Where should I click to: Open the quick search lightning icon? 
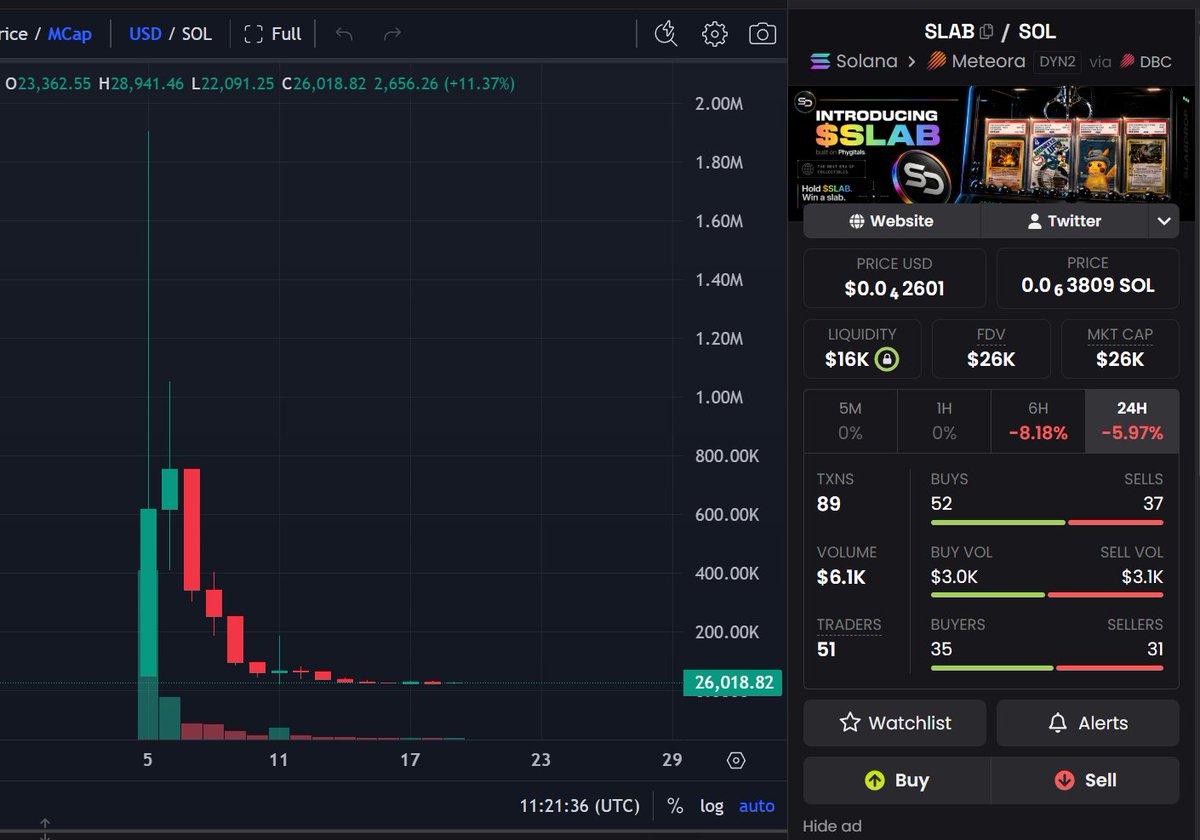coord(666,34)
